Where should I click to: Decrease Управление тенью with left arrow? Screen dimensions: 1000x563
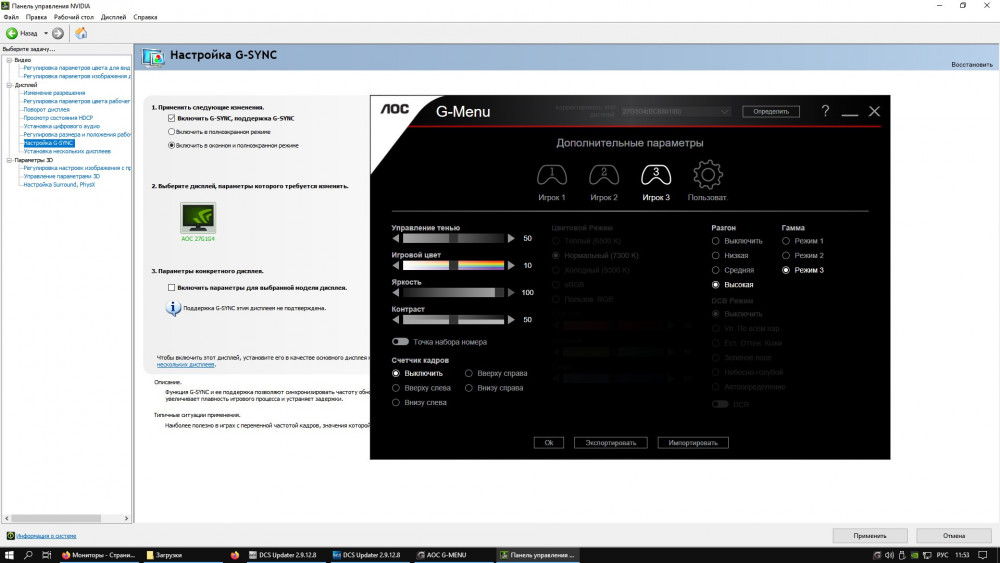tap(396, 238)
